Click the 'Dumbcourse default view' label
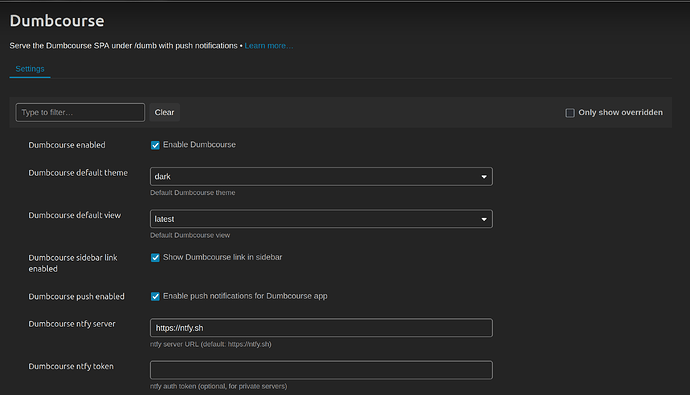The height and width of the screenshot is (395, 690). [74, 215]
